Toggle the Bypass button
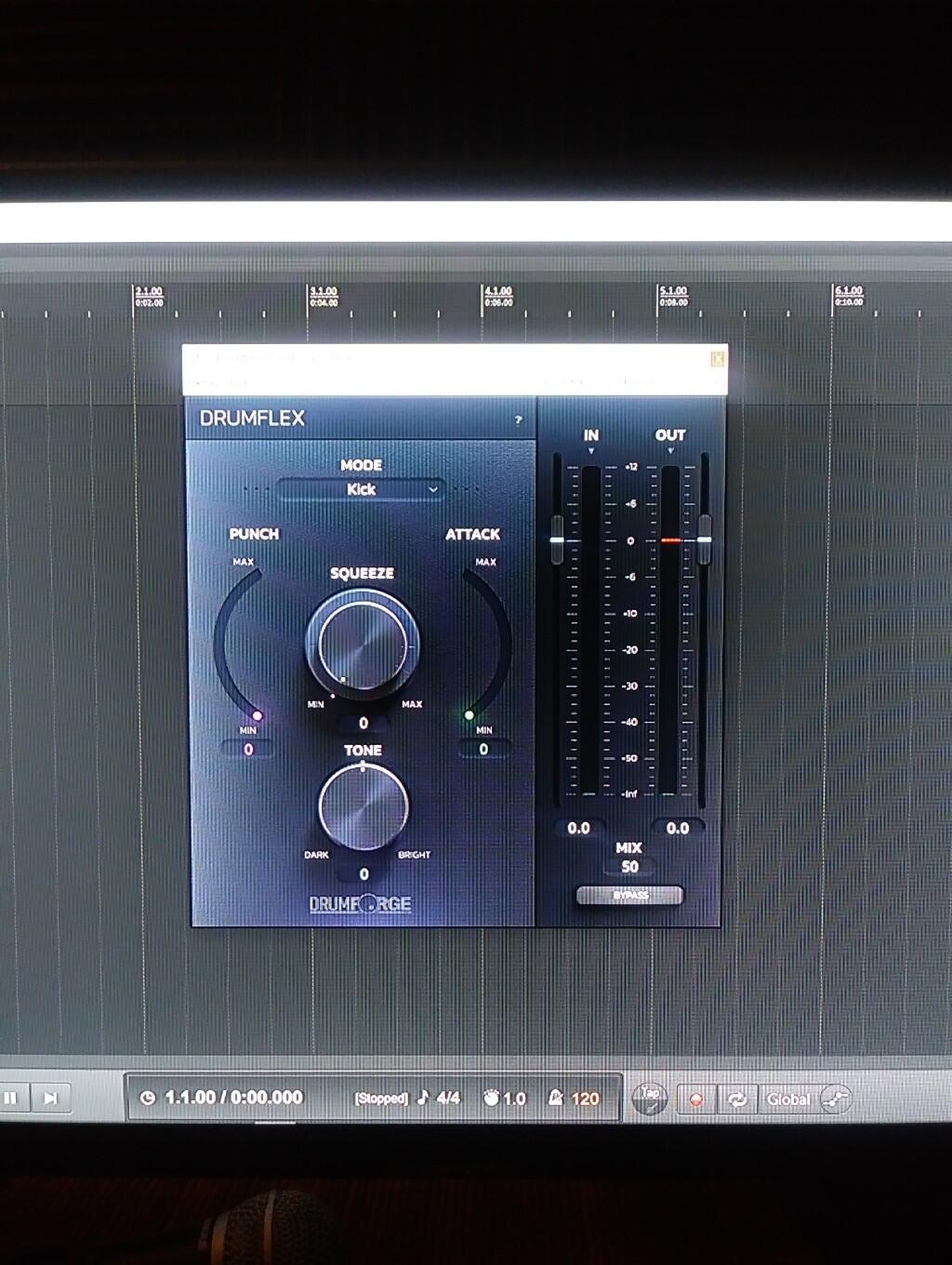 click(x=630, y=896)
